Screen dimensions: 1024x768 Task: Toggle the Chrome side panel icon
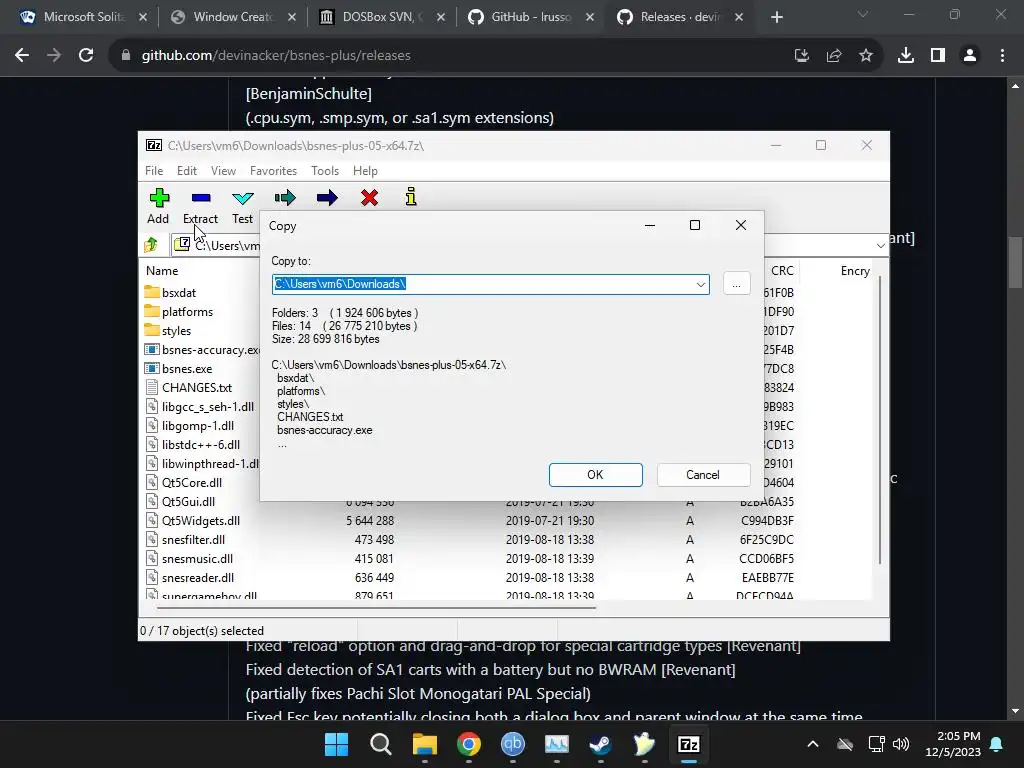938,56
